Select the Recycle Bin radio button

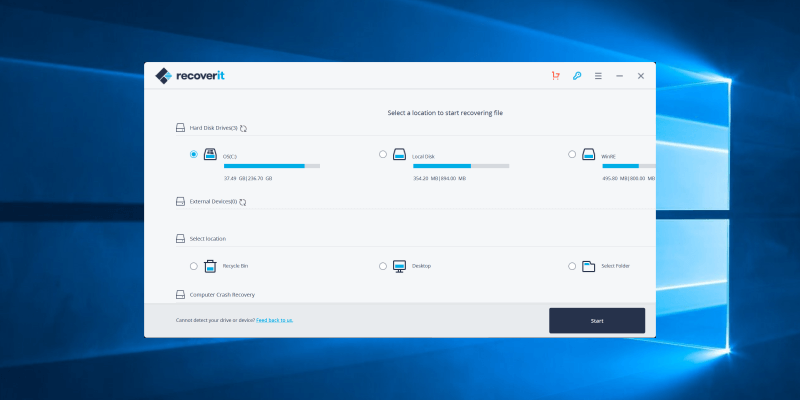(x=193, y=266)
